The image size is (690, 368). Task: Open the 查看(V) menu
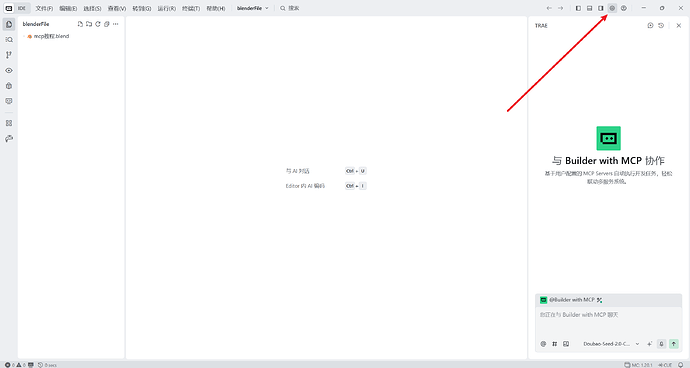click(117, 8)
